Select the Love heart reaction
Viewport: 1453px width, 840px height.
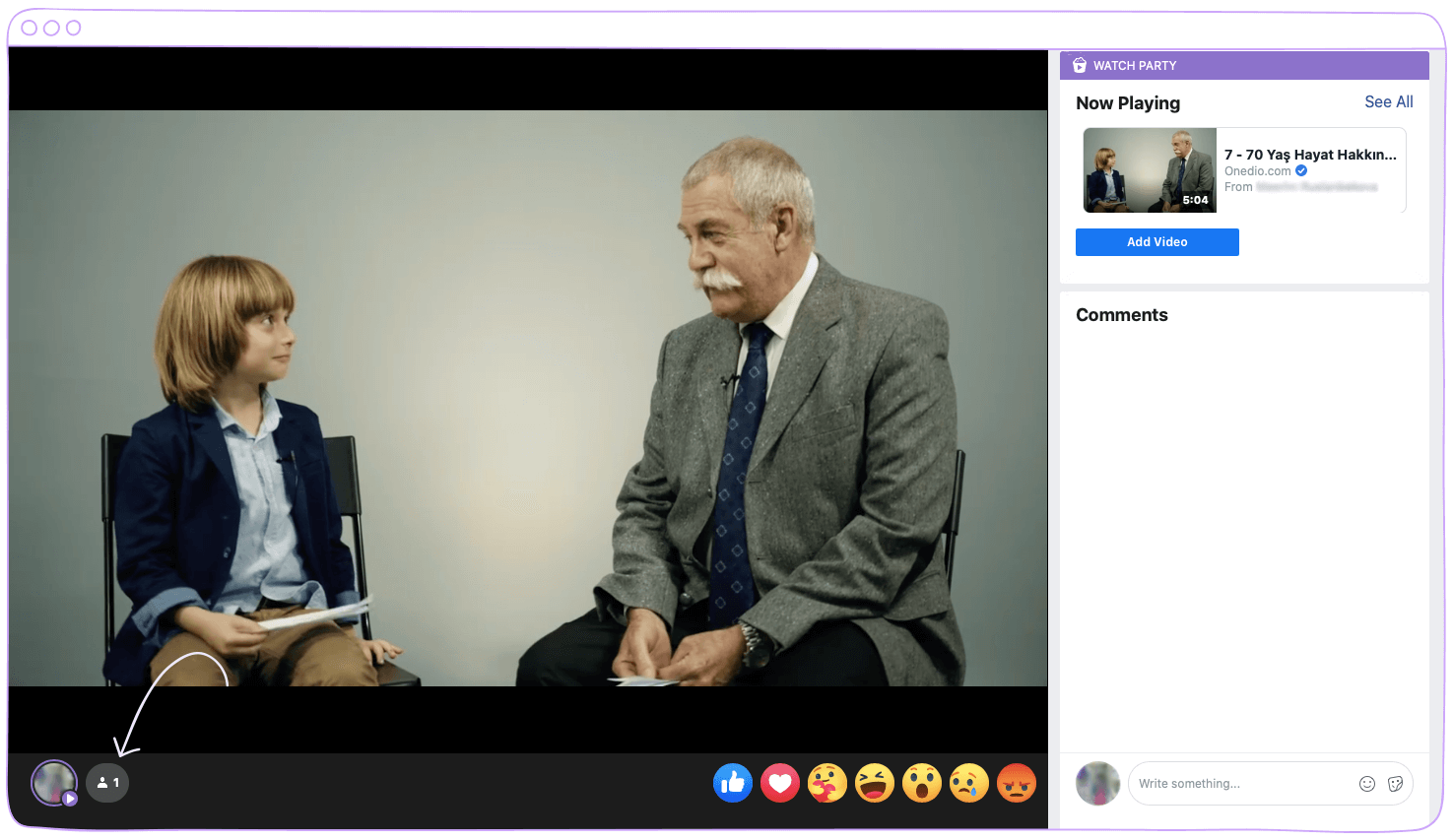tap(779, 782)
